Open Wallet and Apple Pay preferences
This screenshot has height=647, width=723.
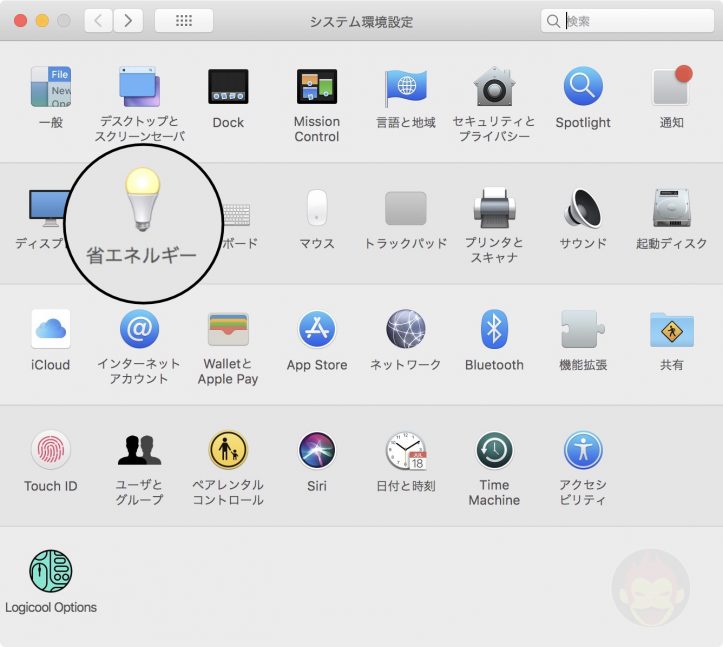[228, 329]
